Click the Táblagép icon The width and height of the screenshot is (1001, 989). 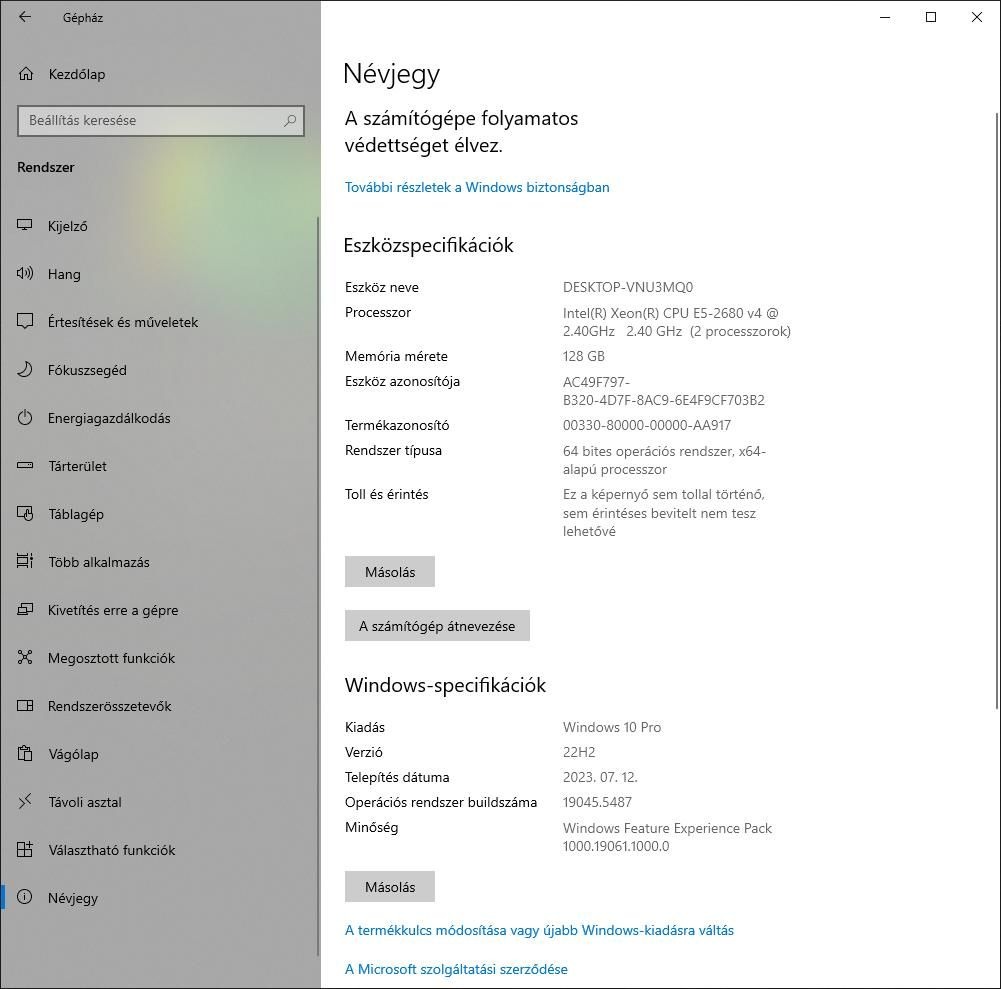coord(25,513)
